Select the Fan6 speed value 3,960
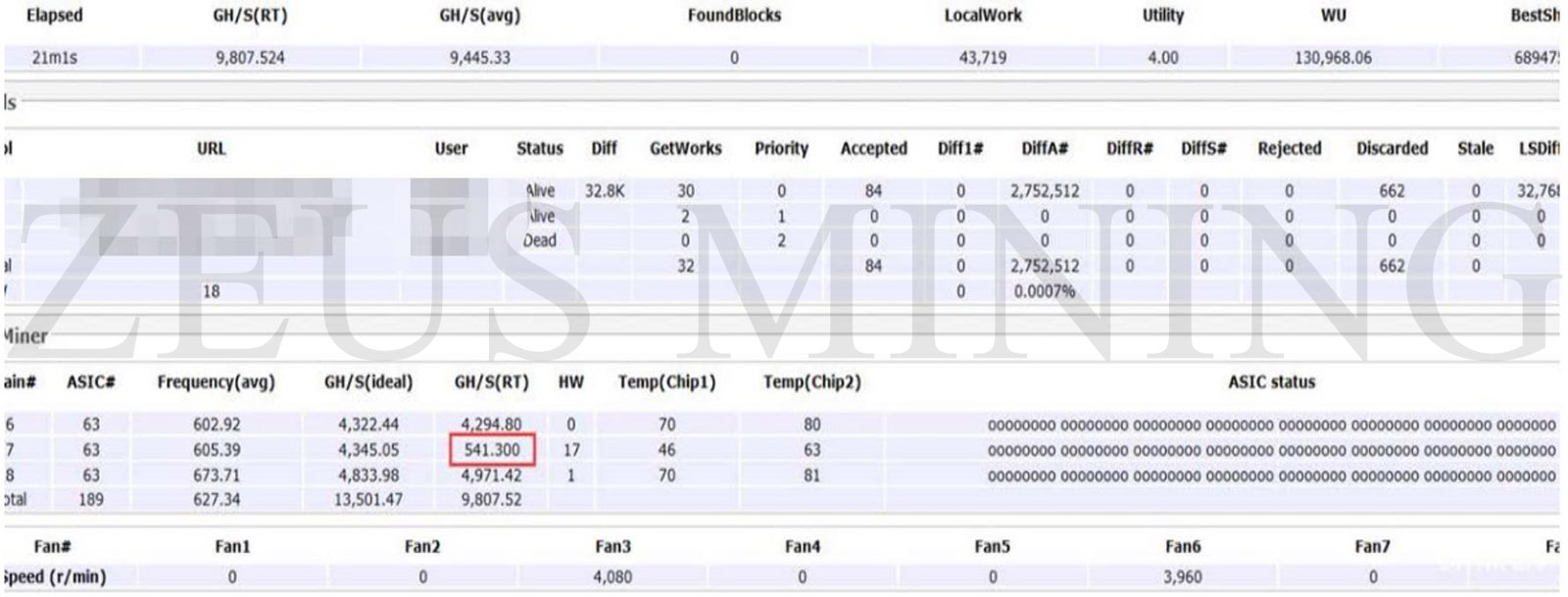The height and width of the screenshot is (597, 1568). tap(1182, 577)
